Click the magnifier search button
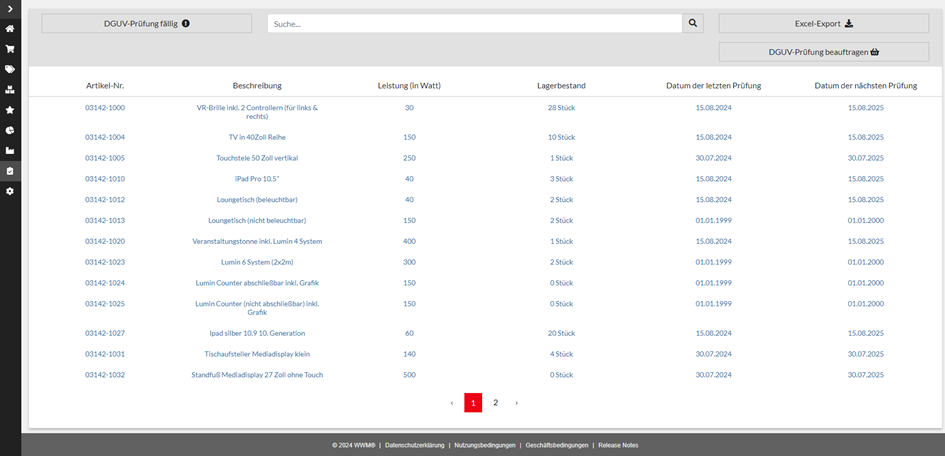945x456 pixels. point(692,23)
